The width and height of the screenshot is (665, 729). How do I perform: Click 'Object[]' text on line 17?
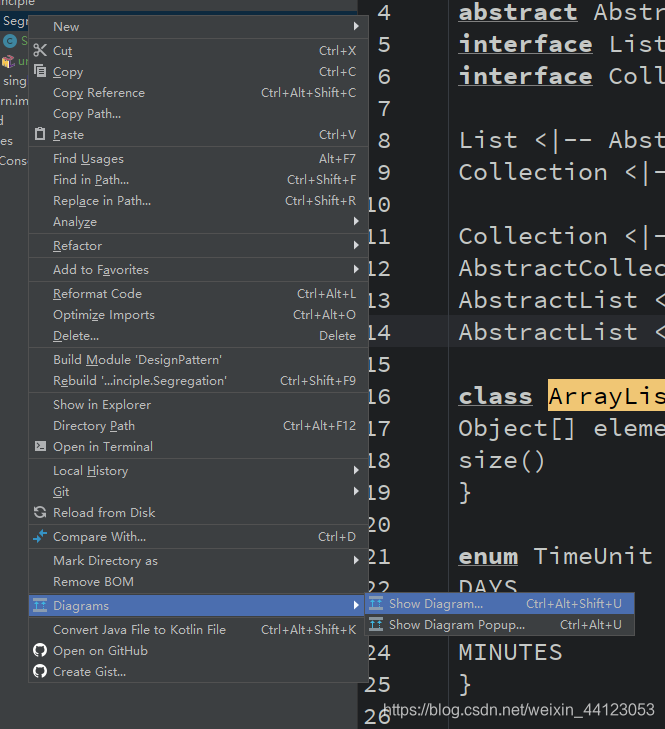coord(516,428)
